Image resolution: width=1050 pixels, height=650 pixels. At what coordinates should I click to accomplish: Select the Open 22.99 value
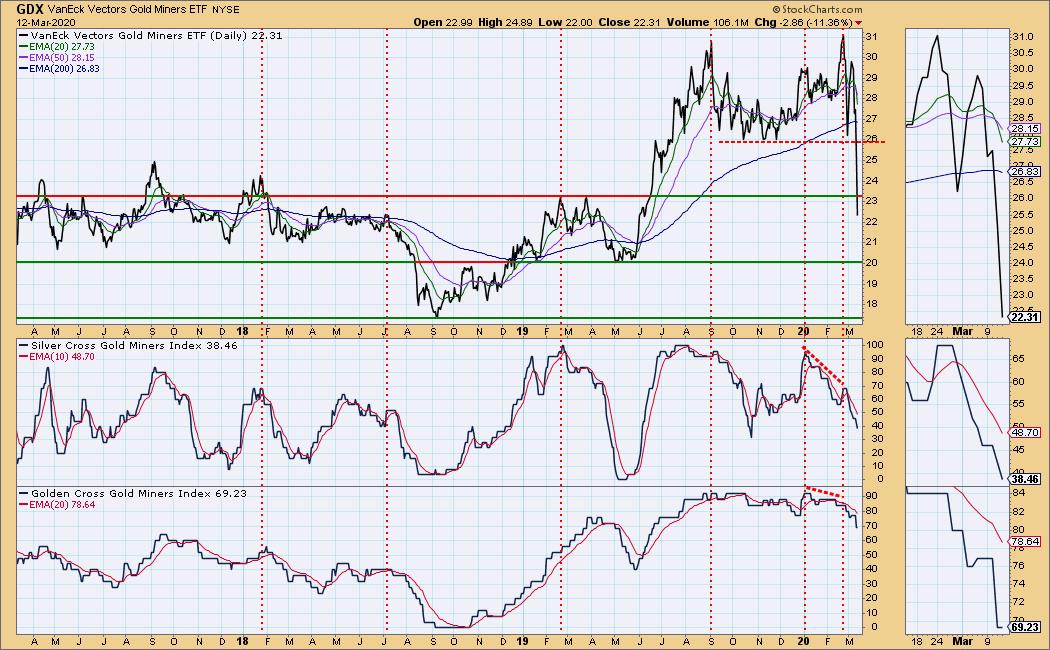click(x=442, y=22)
